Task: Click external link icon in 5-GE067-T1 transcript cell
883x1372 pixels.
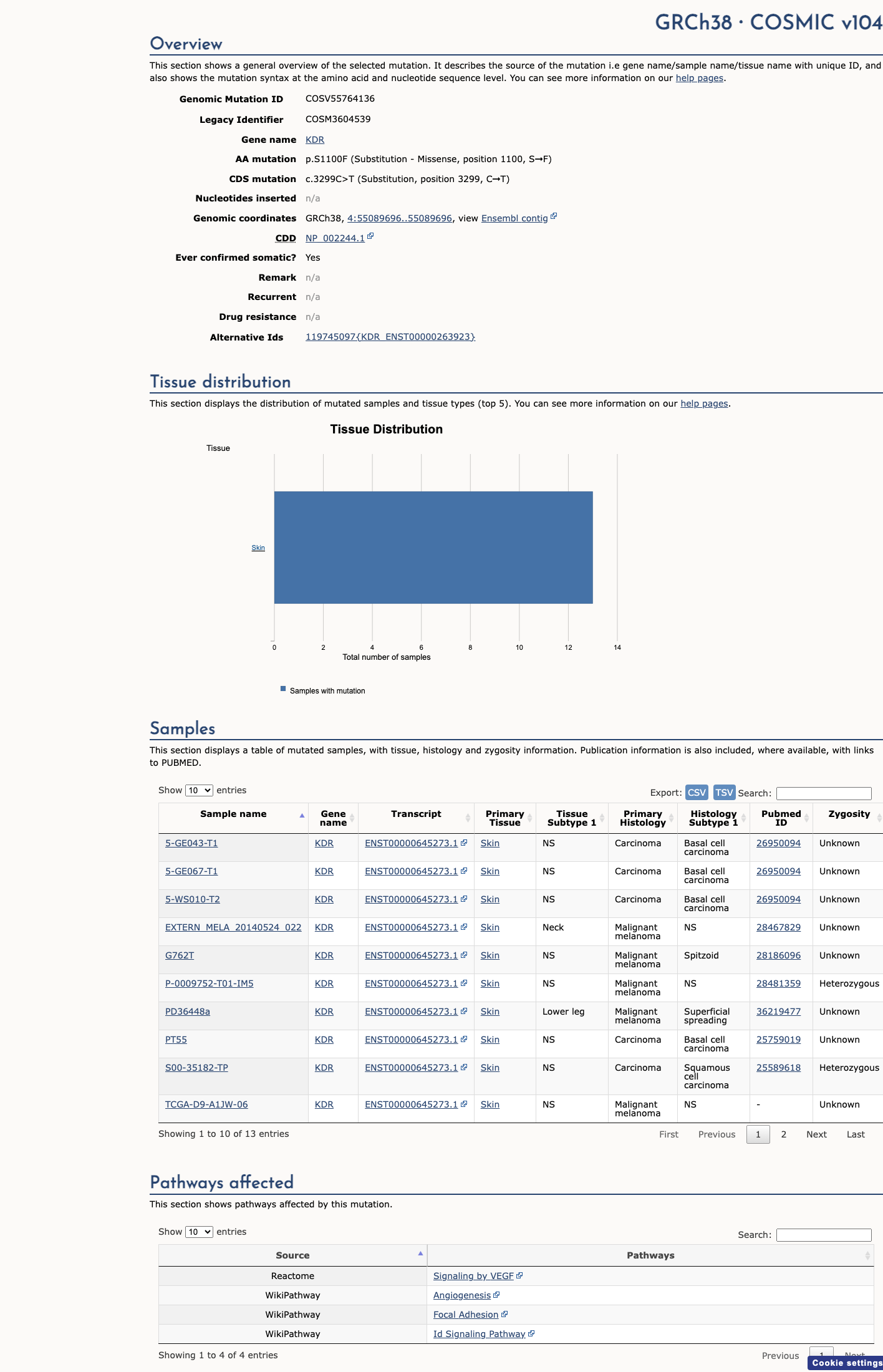Action: (464, 871)
